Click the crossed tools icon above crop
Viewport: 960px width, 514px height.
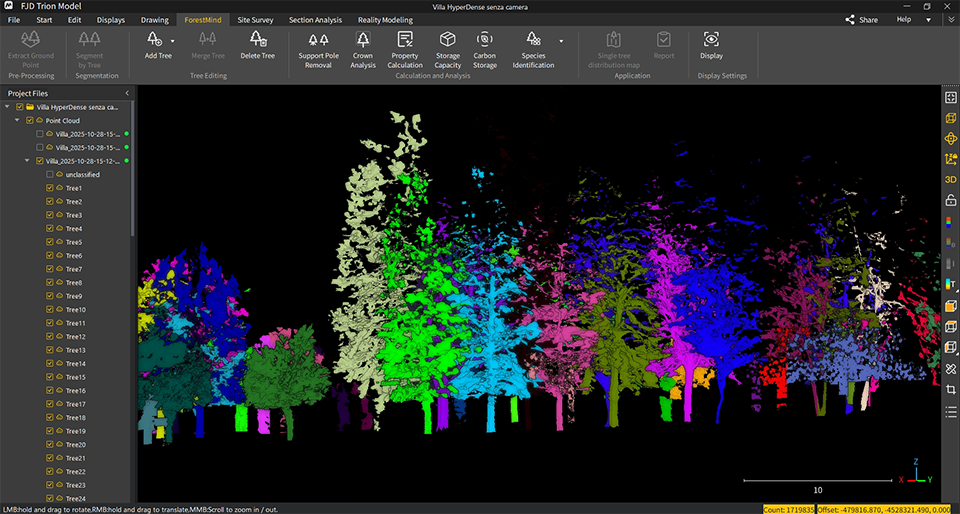[x=950, y=368]
